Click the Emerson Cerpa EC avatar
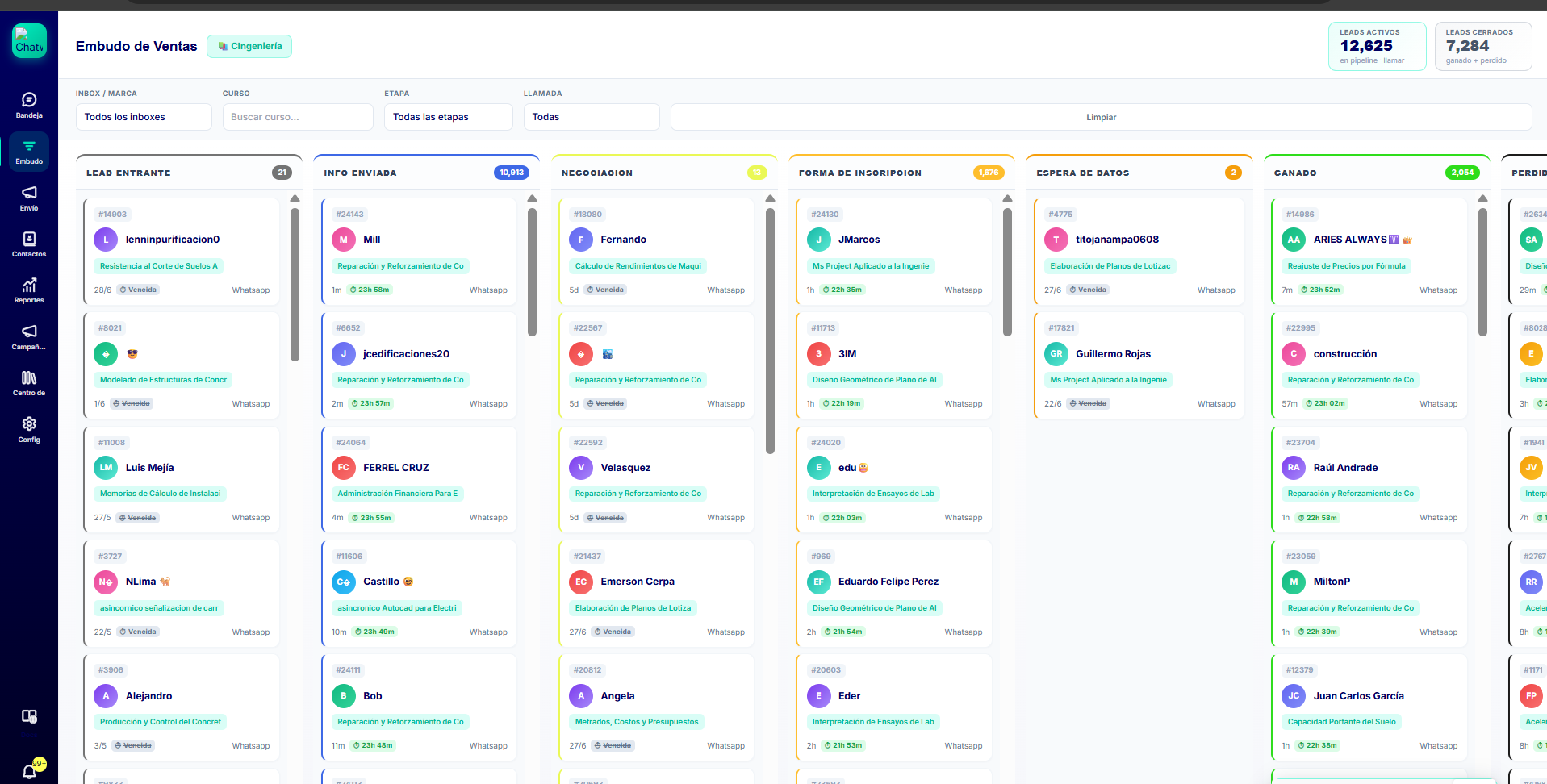The height and width of the screenshot is (784, 1547). click(581, 582)
